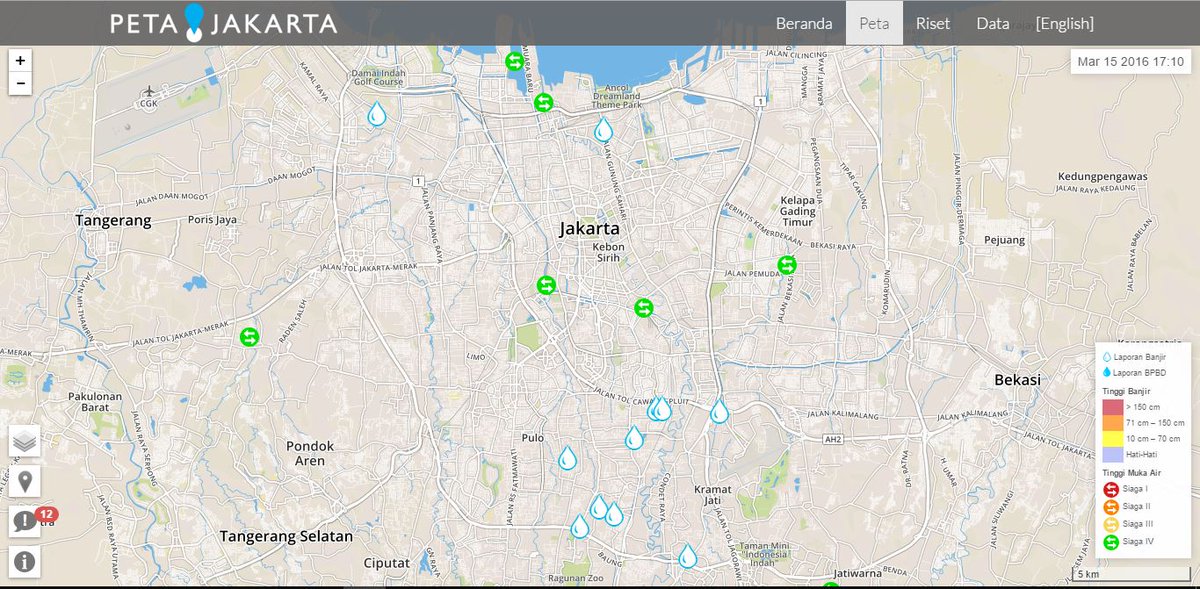Screen dimensions: 1200x589
Task: Zoom in the map with plus button
Action: click(20, 60)
